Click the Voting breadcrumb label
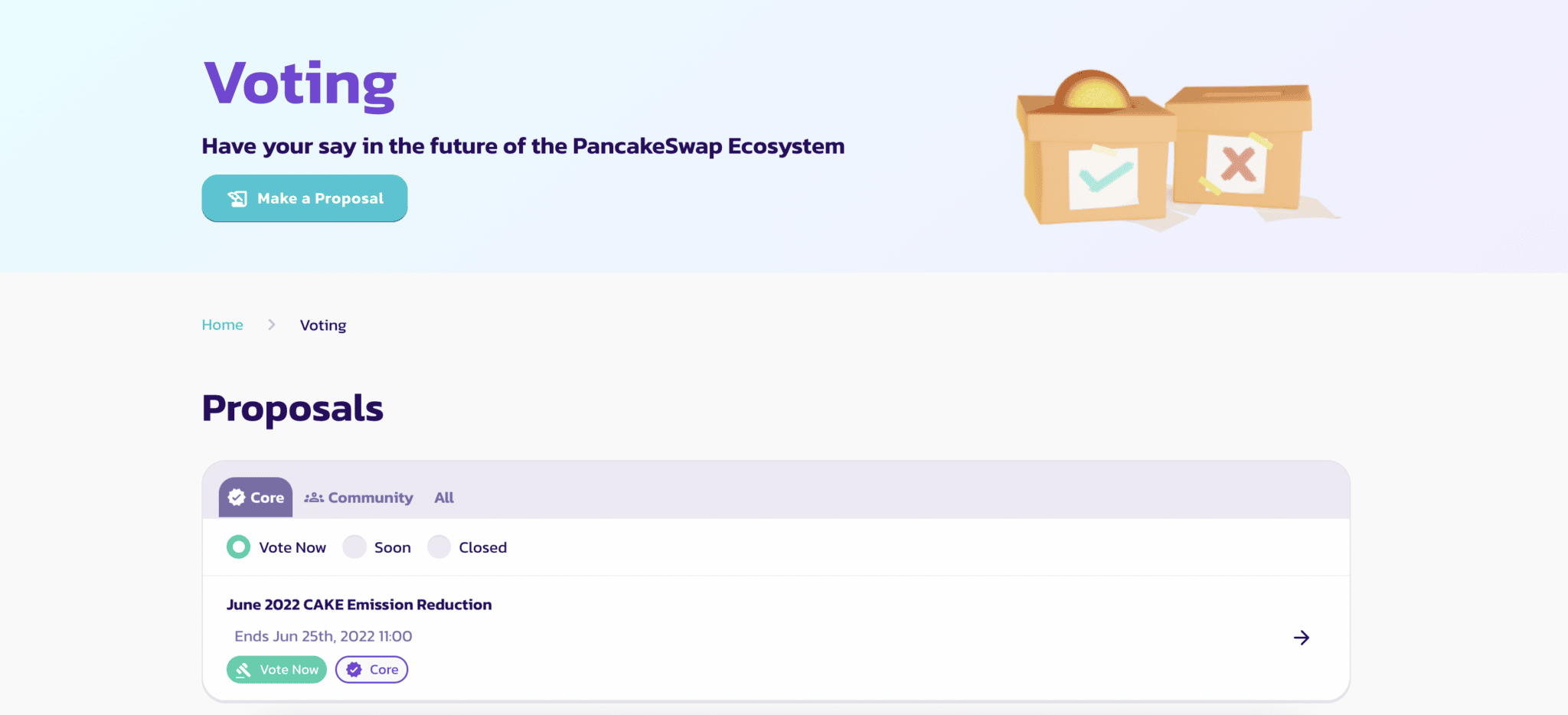 click(x=322, y=325)
